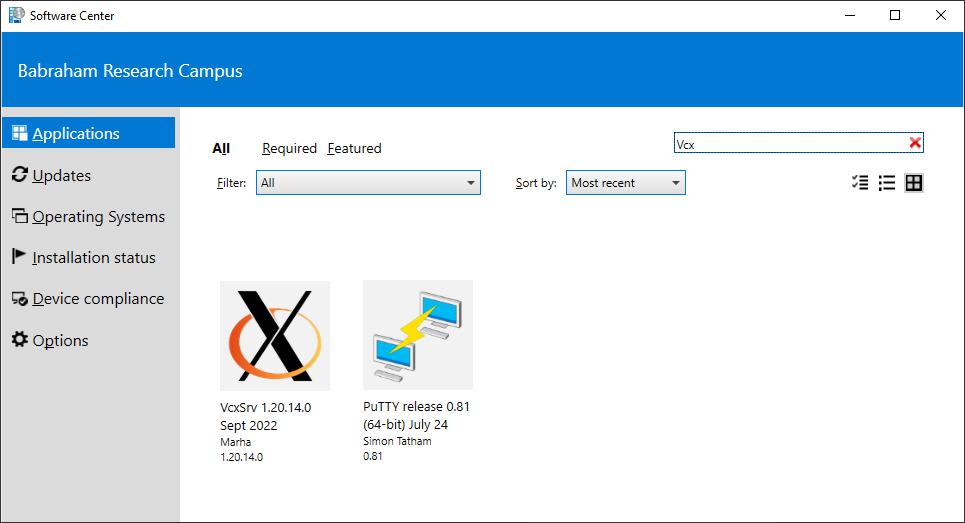Switch to tile grid view
The width and height of the screenshot is (965, 523).
(914, 183)
